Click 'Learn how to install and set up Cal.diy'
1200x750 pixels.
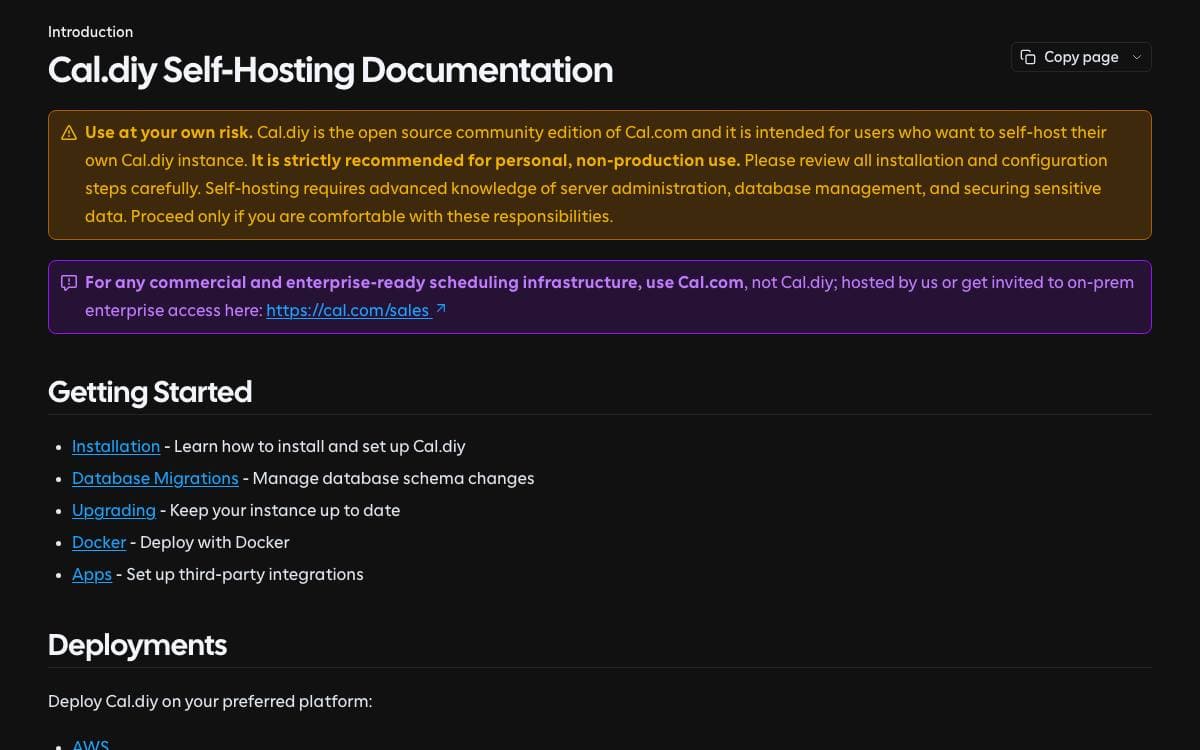point(320,446)
